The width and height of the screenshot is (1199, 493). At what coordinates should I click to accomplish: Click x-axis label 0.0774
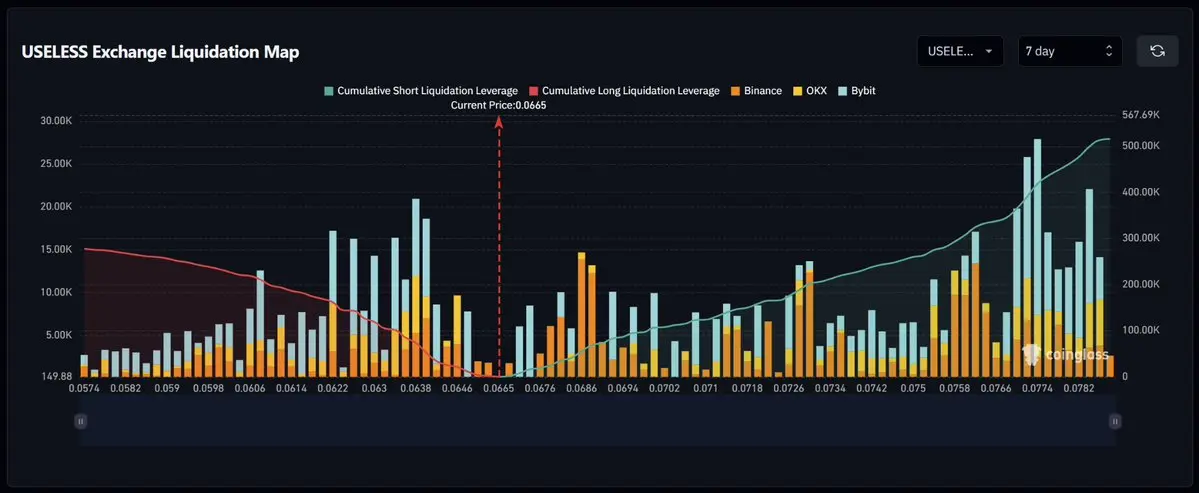tap(1038, 388)
